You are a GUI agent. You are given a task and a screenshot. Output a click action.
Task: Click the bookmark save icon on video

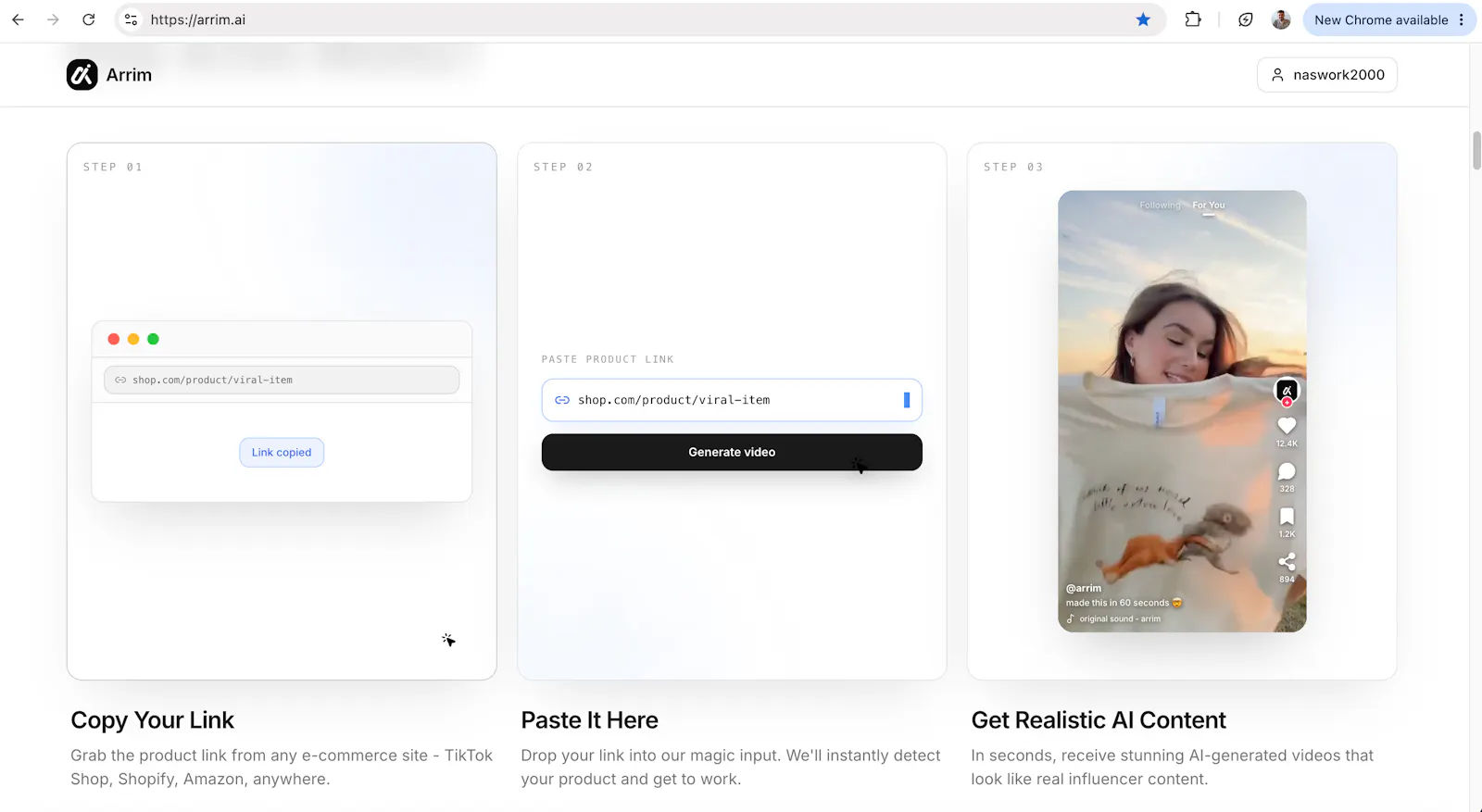[1287, 517]
